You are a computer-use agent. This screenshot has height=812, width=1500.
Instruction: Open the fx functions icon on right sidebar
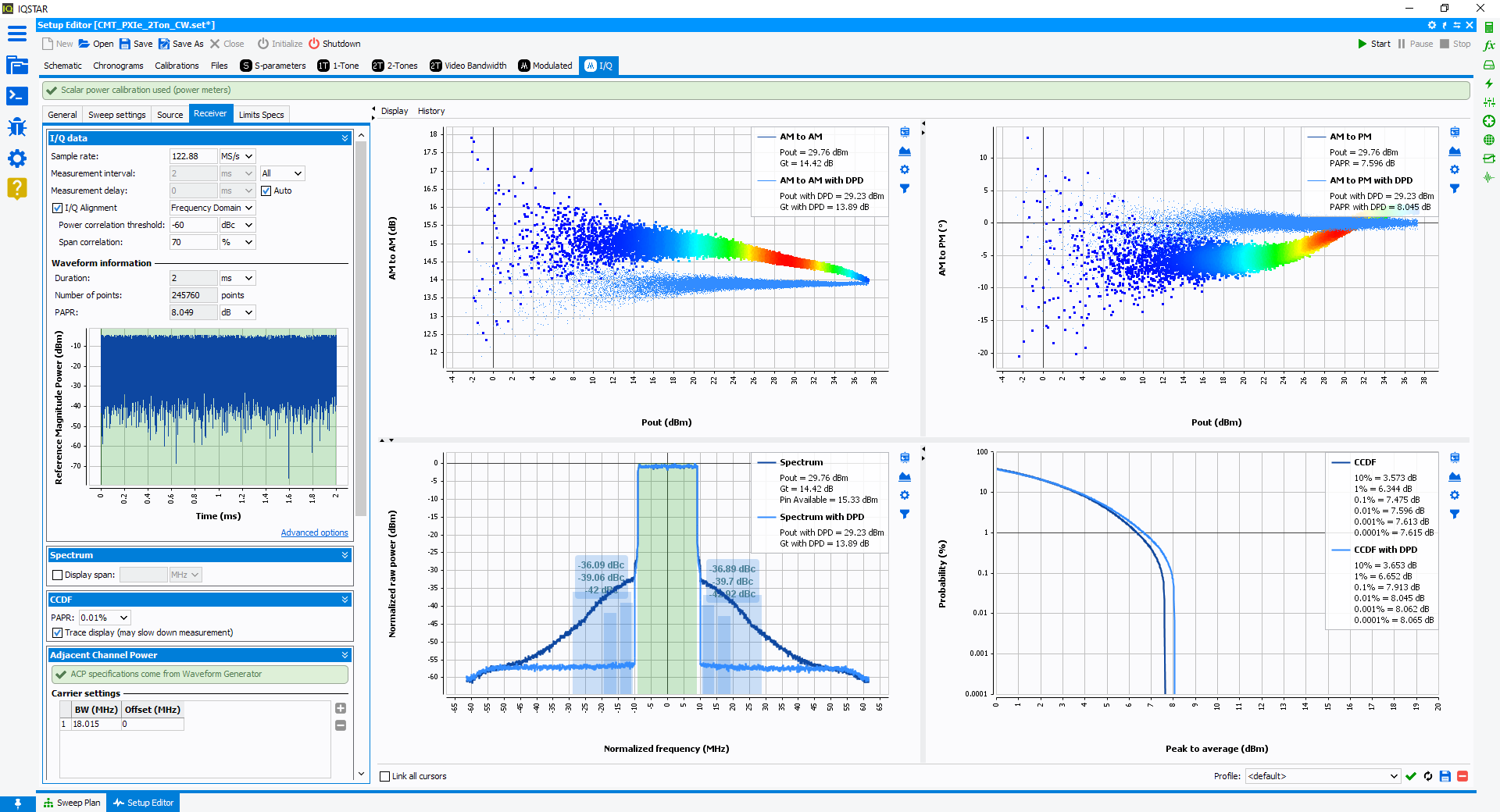[x=1489, y=46]
